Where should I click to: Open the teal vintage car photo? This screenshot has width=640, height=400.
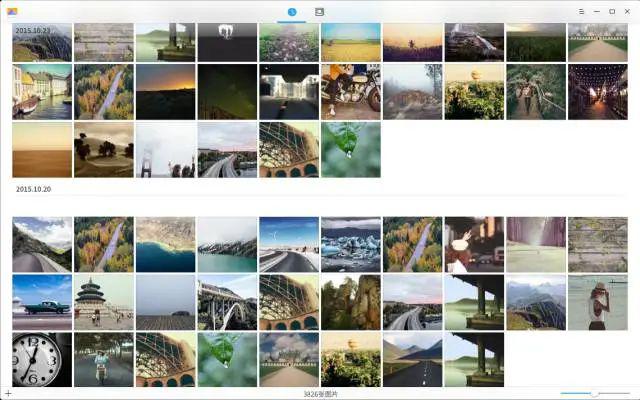coord(42,302)
